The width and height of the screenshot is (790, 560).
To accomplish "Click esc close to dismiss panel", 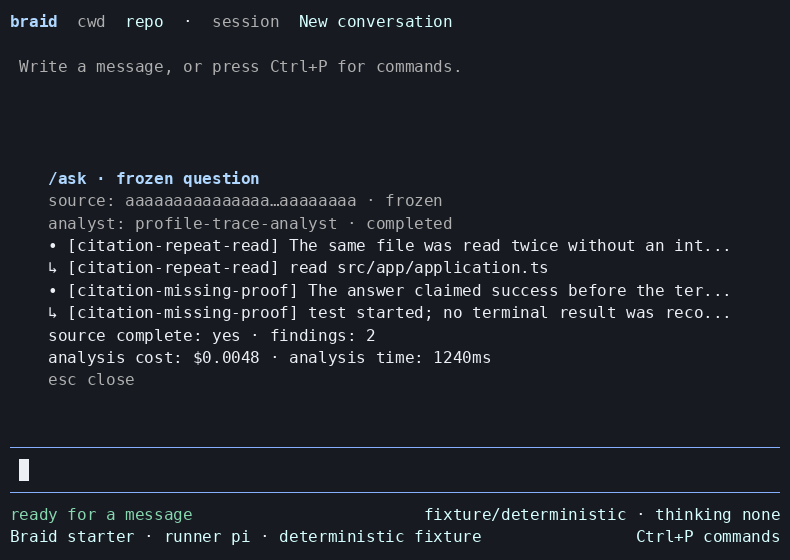I will point(91,380).
